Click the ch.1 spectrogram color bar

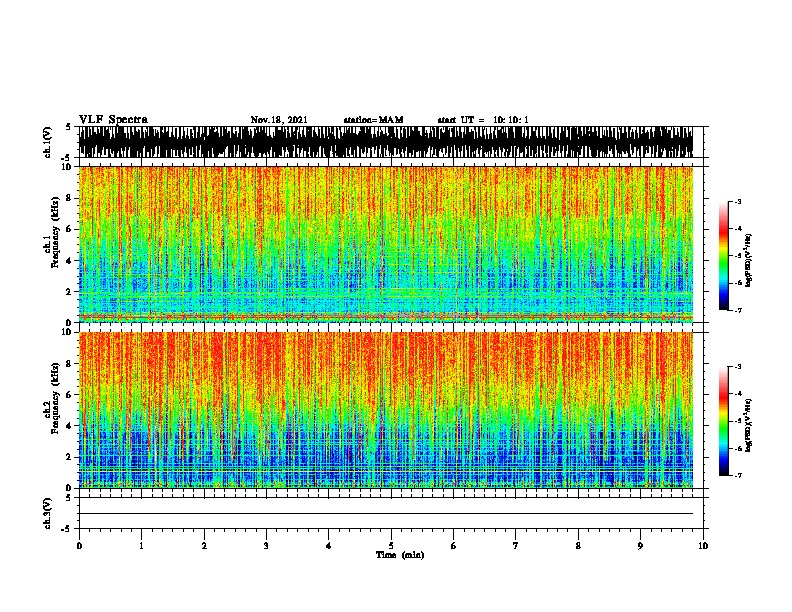coord(723,256)
